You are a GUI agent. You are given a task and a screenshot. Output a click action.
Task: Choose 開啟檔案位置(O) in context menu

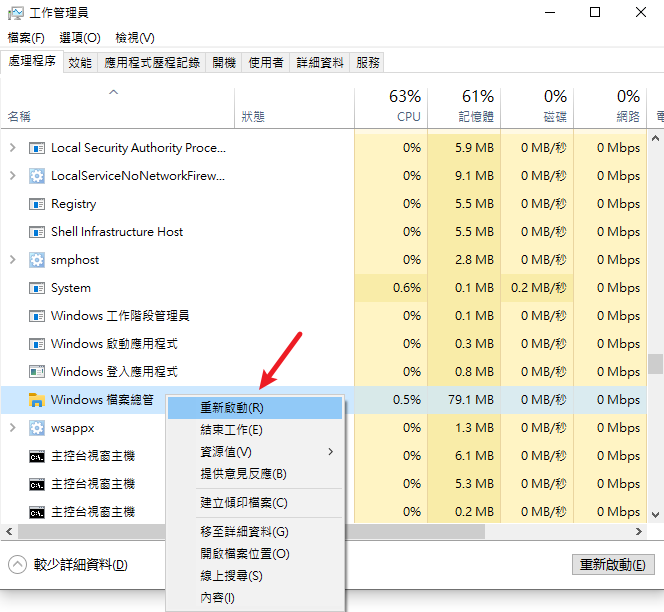(x=255, y=554)
